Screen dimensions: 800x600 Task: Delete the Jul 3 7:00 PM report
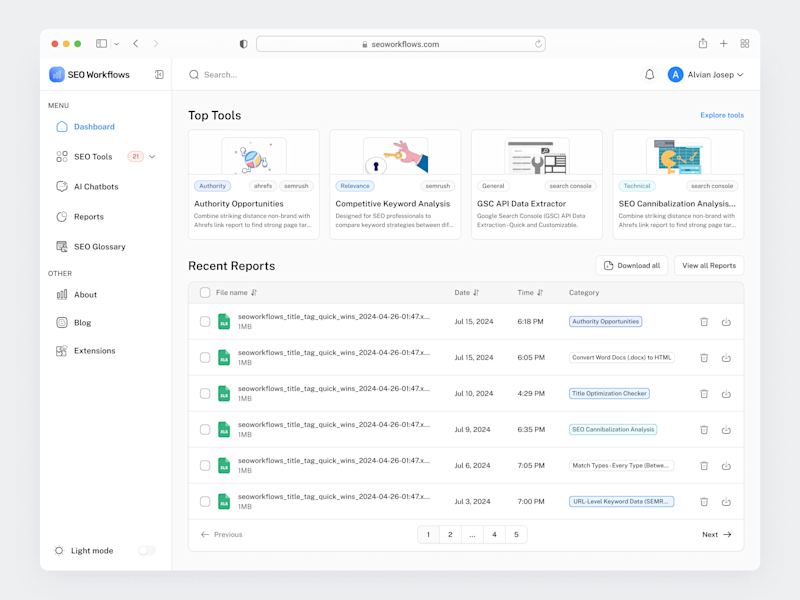point(704,502)
